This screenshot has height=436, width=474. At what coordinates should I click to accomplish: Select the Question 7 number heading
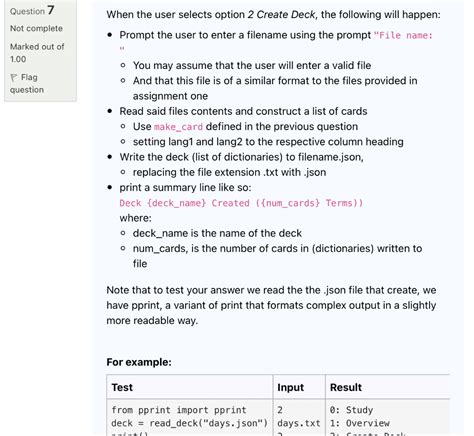(32, 10)
